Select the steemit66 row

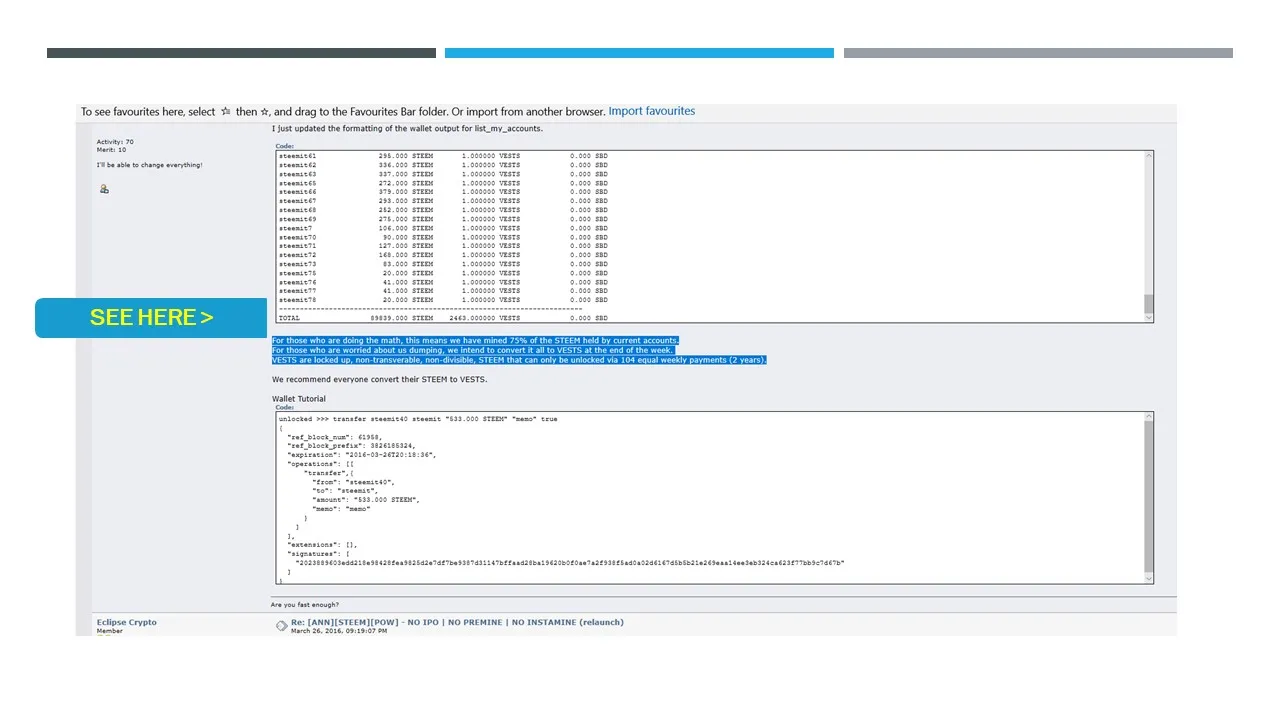coord(443,192)
